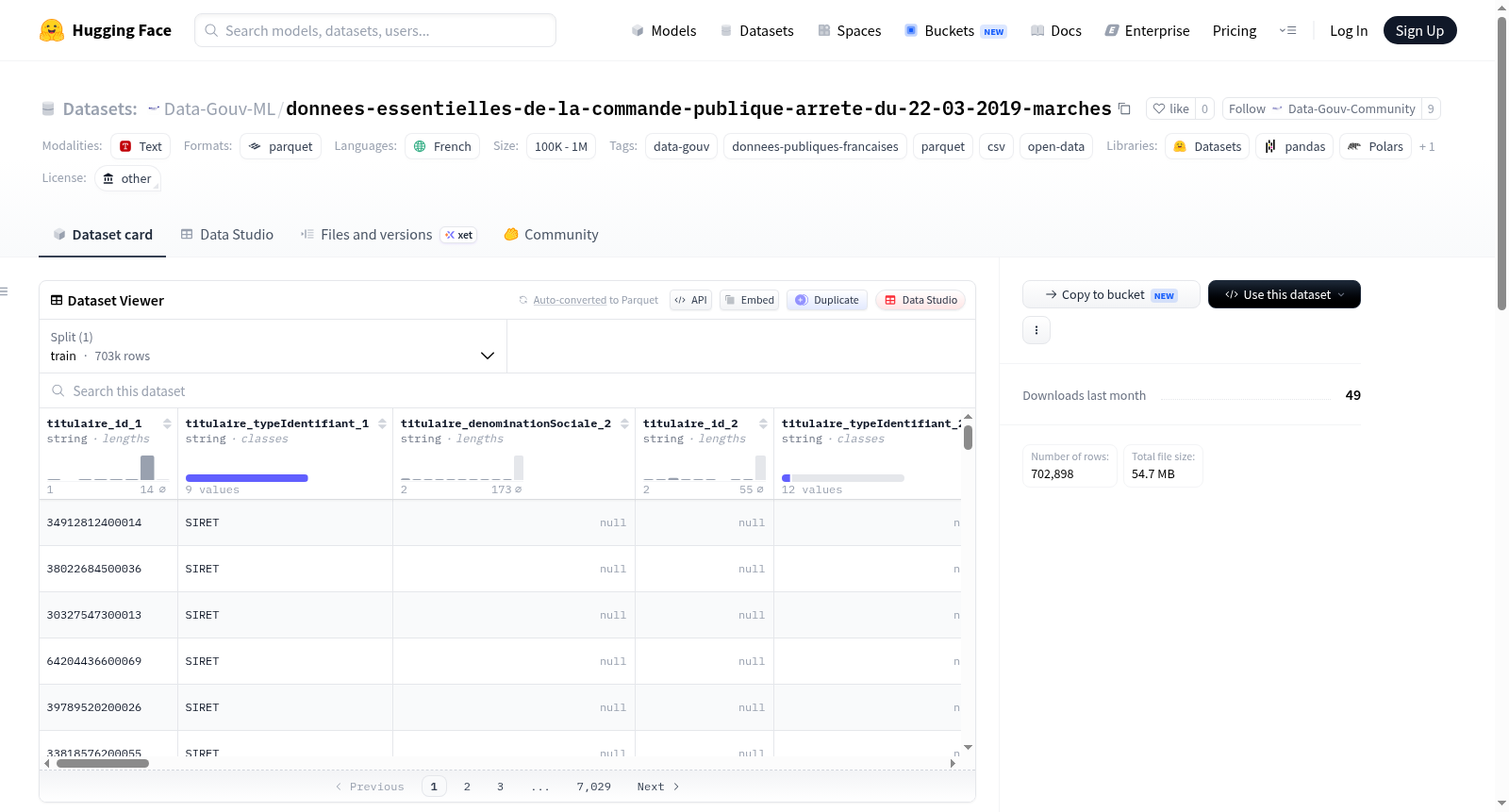Click the titulaire_typeIdentifiant_1 classes bar
This screenshot has width=1509, height=812.
(x=247, y=478)
